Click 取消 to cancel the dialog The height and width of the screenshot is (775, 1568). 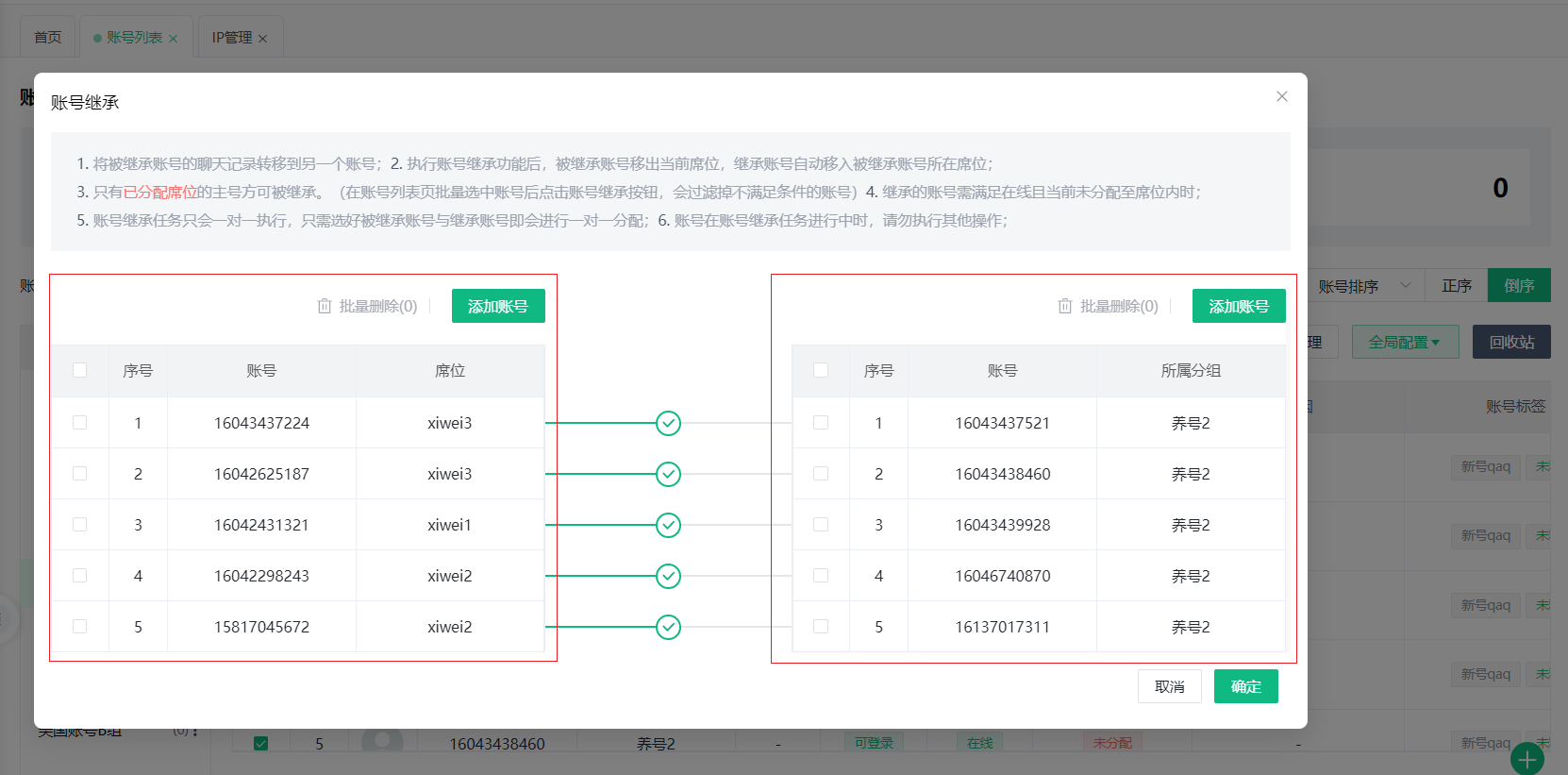1169,686
